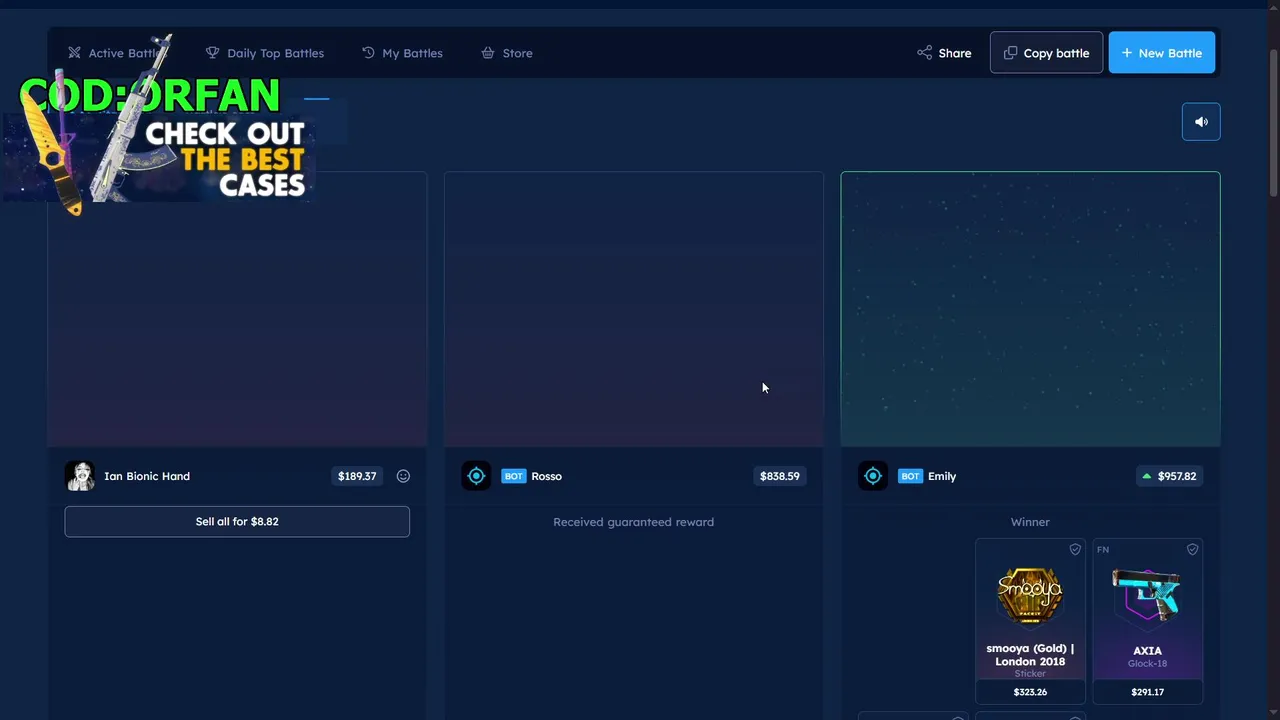Screen dimensions: 1280x720
Task: Click the BOT badge beside Rosso
Action: point(513,476)
